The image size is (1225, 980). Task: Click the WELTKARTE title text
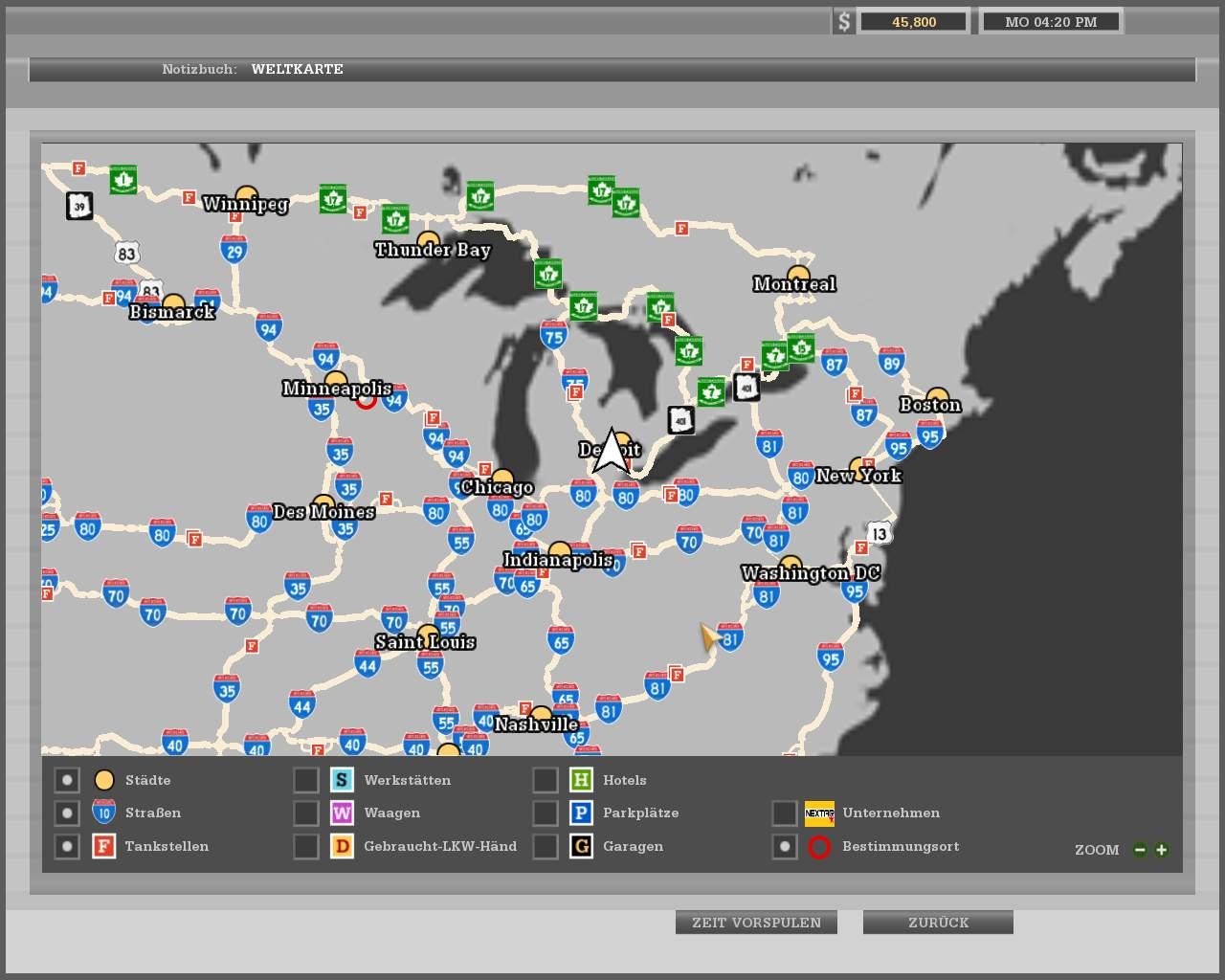(x=298, y=69)
